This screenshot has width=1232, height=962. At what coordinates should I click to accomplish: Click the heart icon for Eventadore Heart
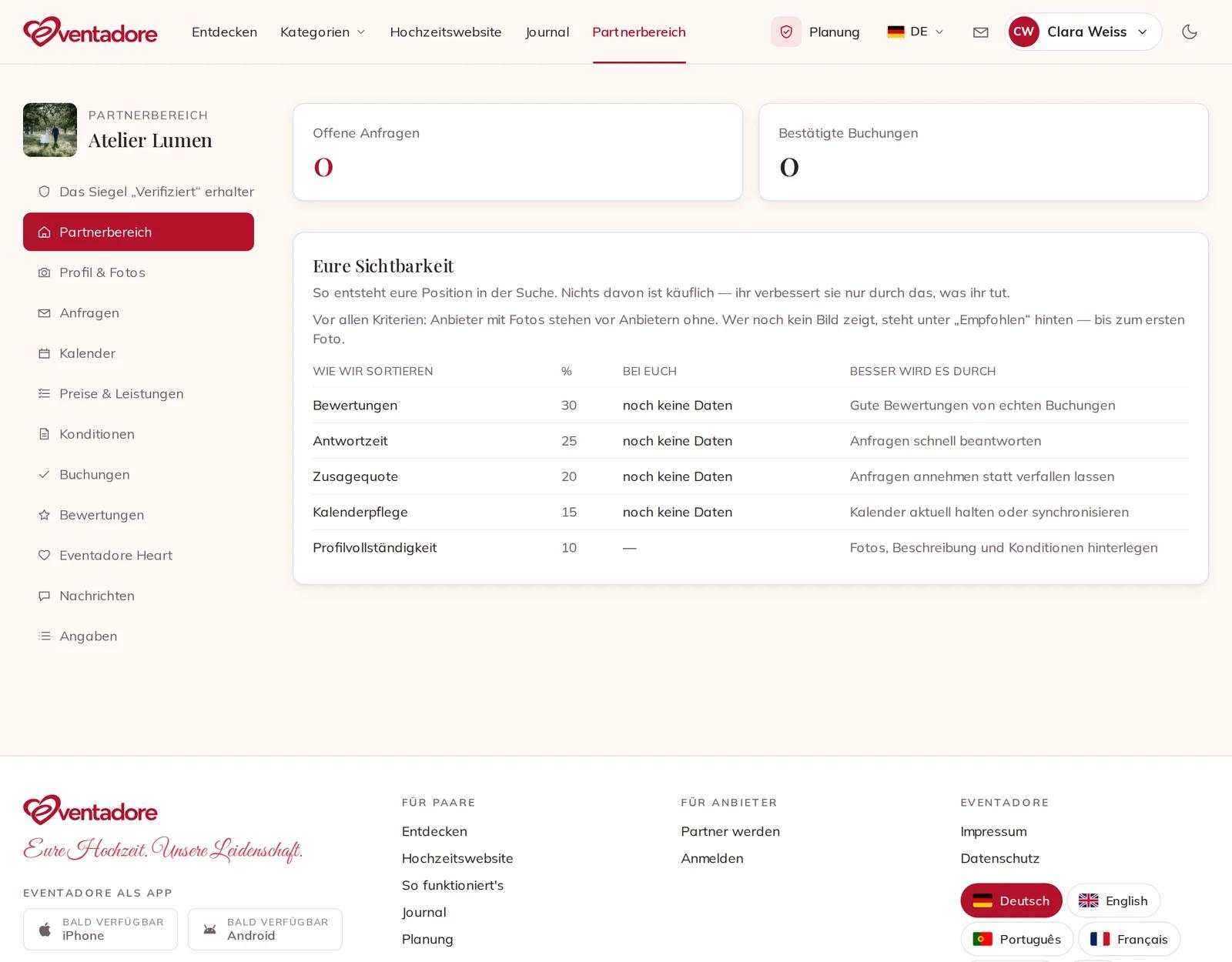coord(45,555)
